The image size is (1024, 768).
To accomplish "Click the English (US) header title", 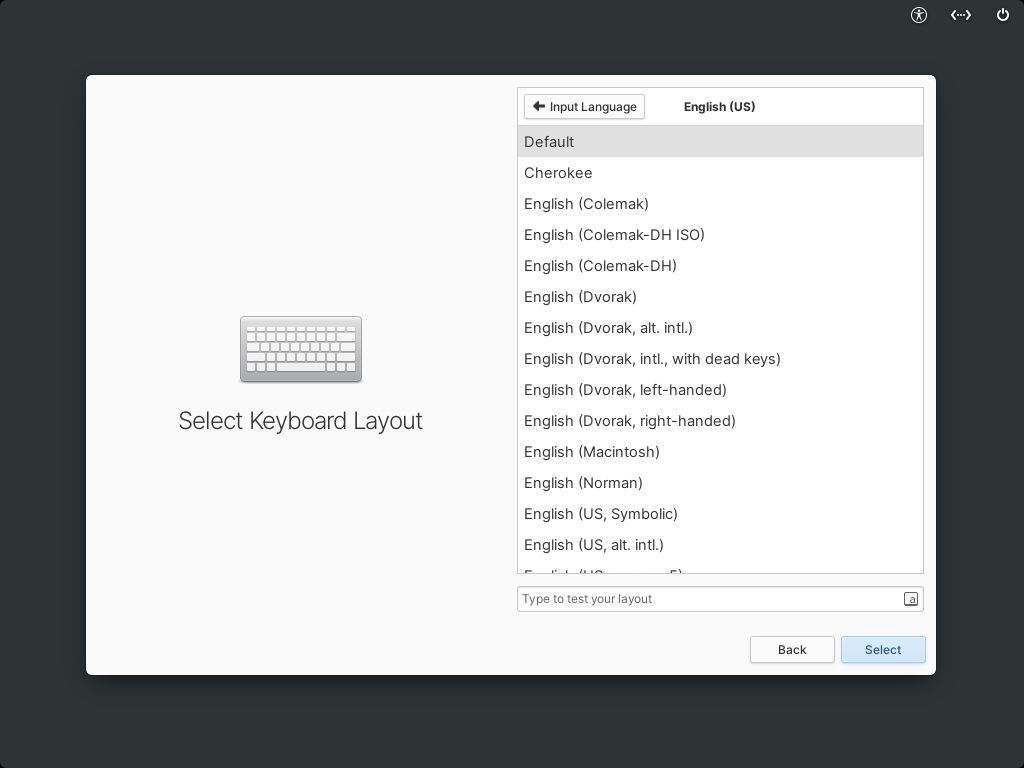I will pyautogui.click(x=719, y=106).
